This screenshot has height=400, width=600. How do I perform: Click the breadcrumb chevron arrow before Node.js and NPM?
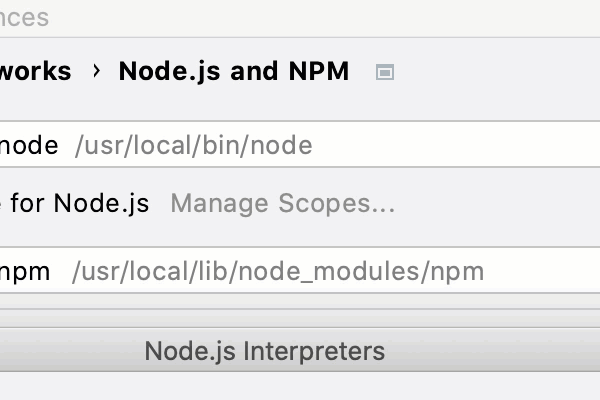(96, 72)
